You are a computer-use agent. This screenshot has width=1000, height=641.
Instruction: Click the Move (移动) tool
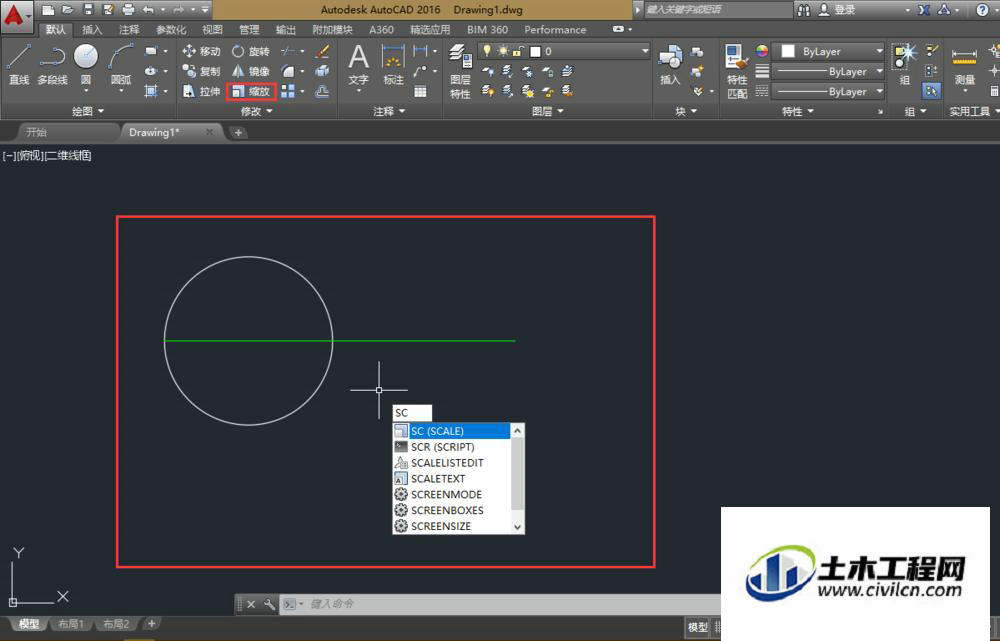click(201, 51)
